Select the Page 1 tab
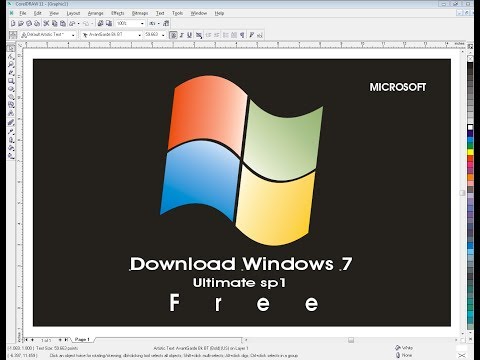This screenshot has height=360, width=480. [x=82, y=339]
